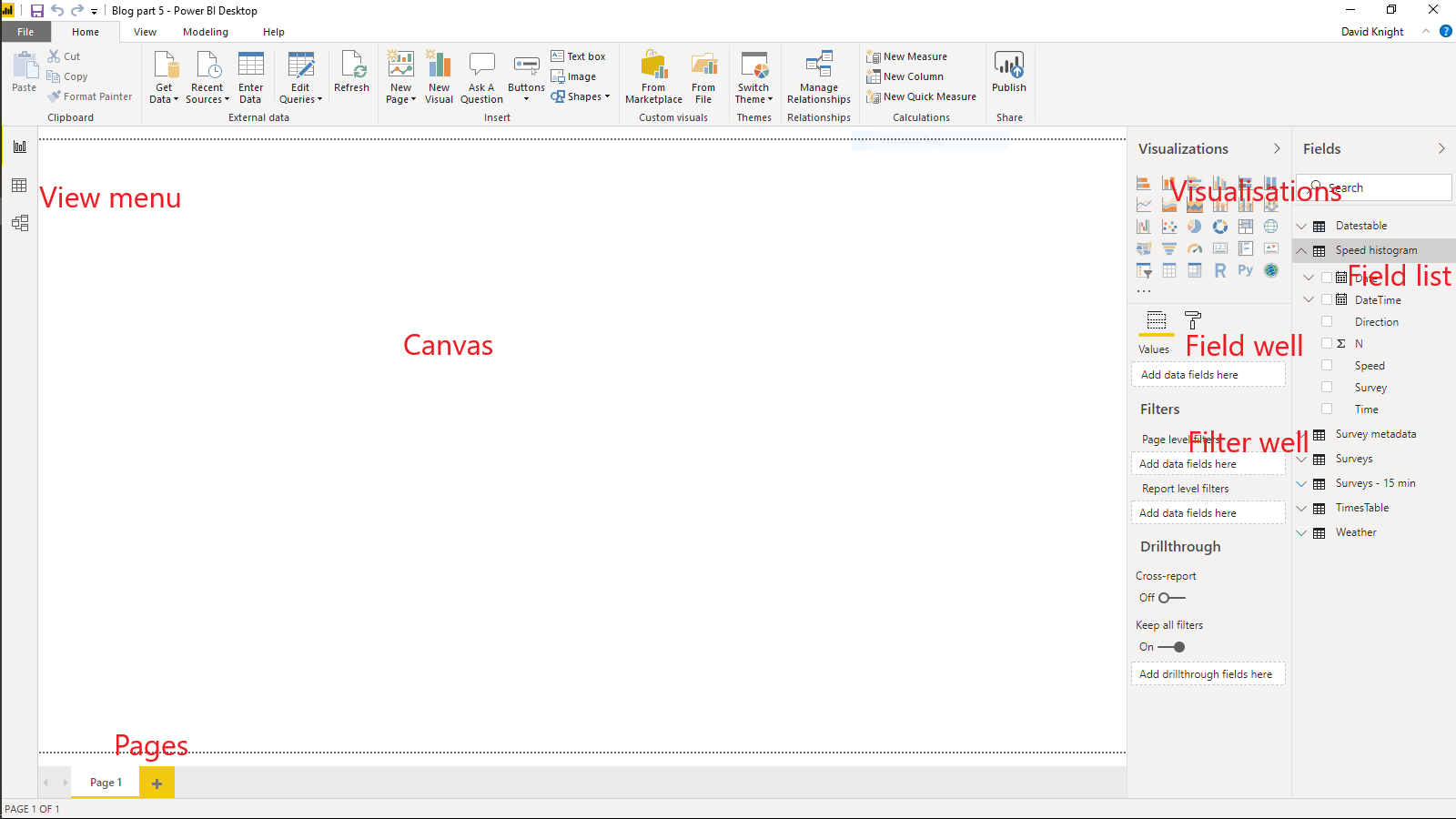1456x819 pixels.
Task: Tick the Direction field checkbox
Action: 1327,321
